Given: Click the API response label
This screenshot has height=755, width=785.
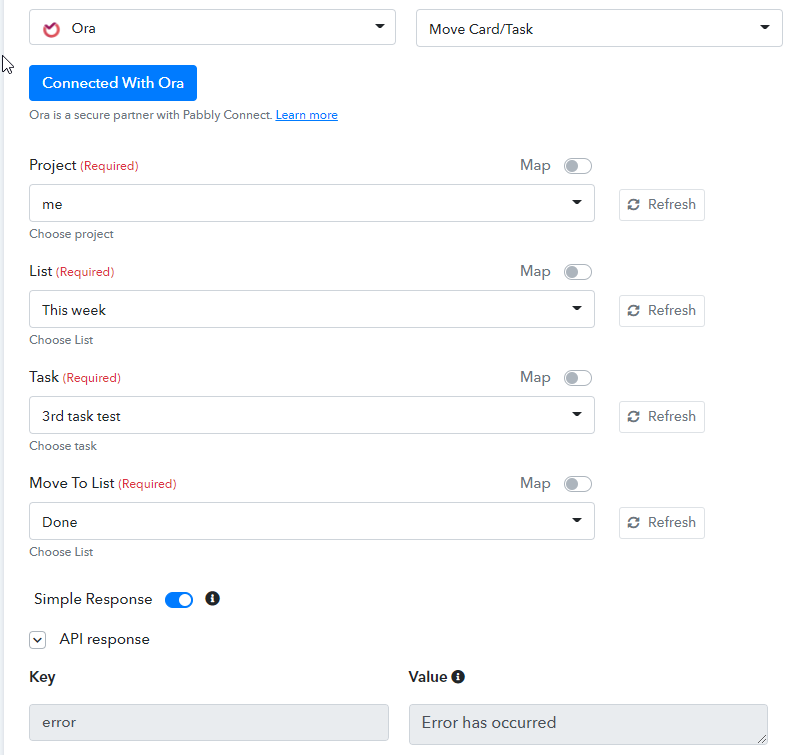Looking at the screenshot, I should coord(105,639).
